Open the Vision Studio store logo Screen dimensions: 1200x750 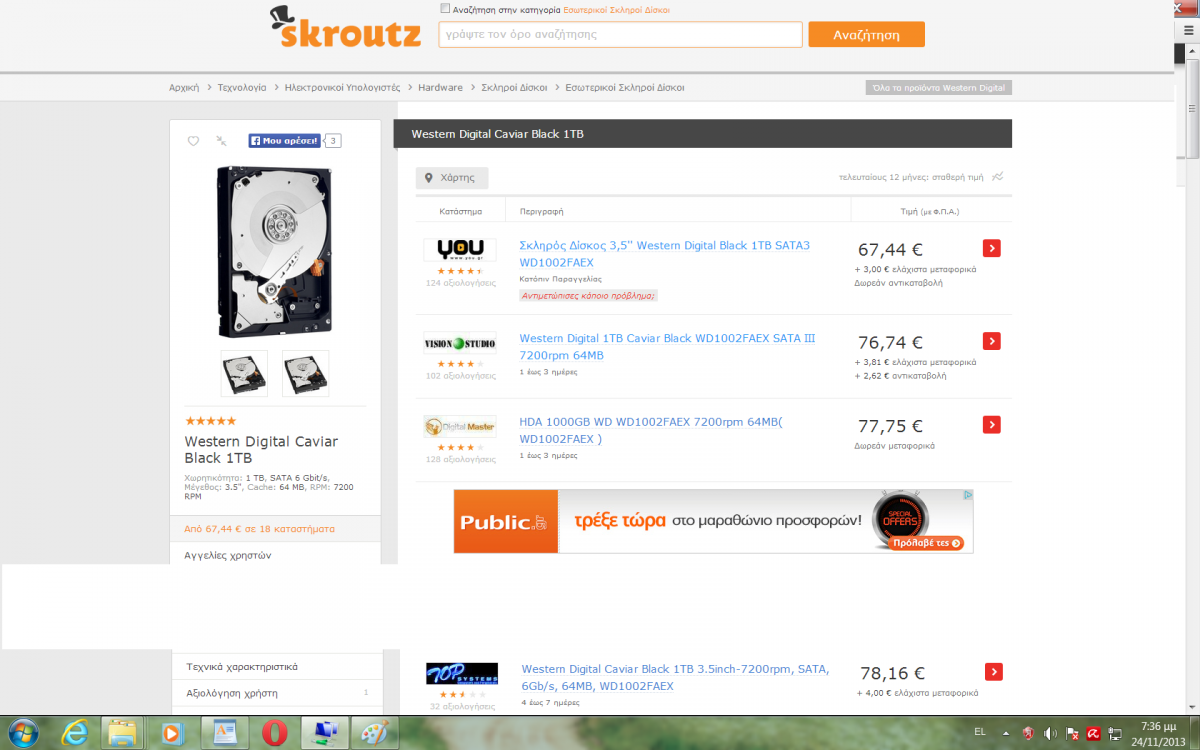(459, 343)
